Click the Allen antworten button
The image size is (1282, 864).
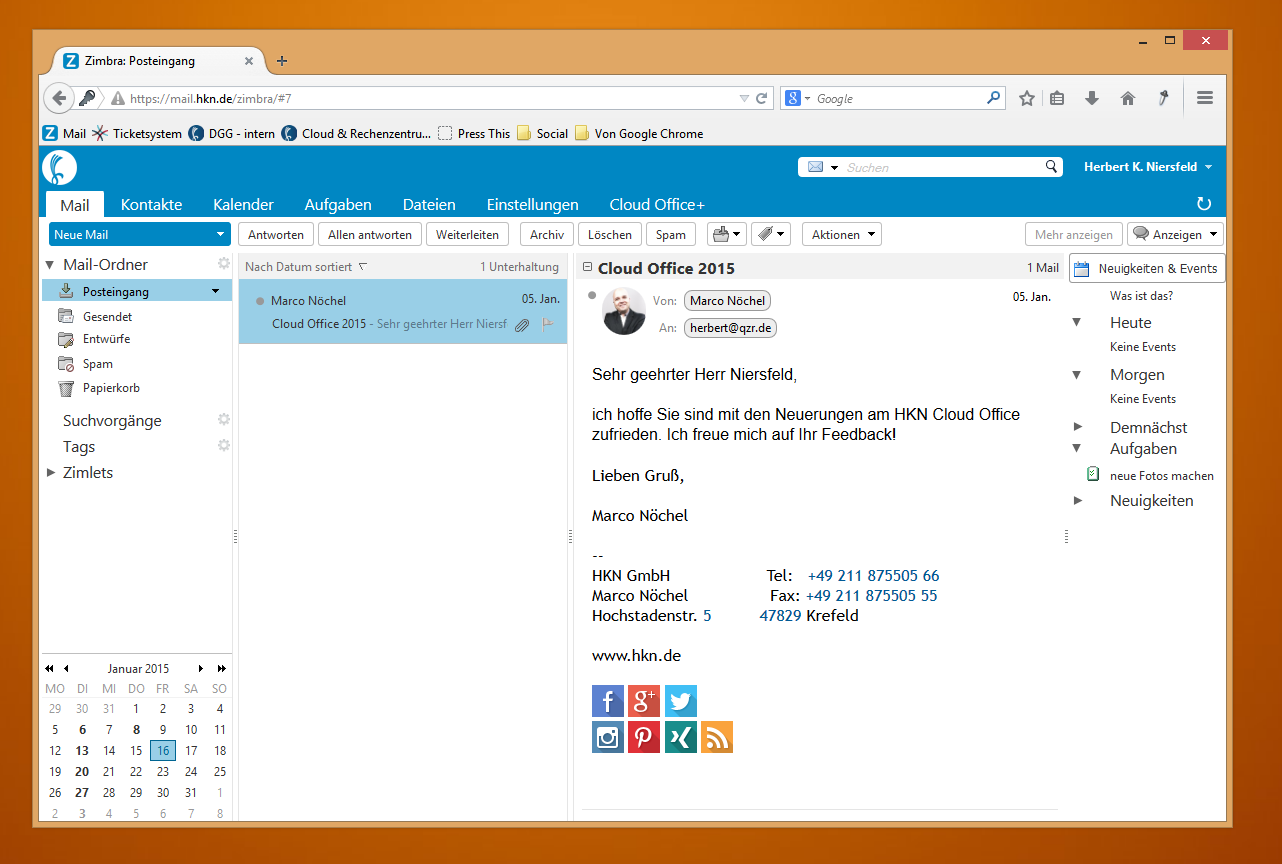pyautogui.click(x=370, y=235)
